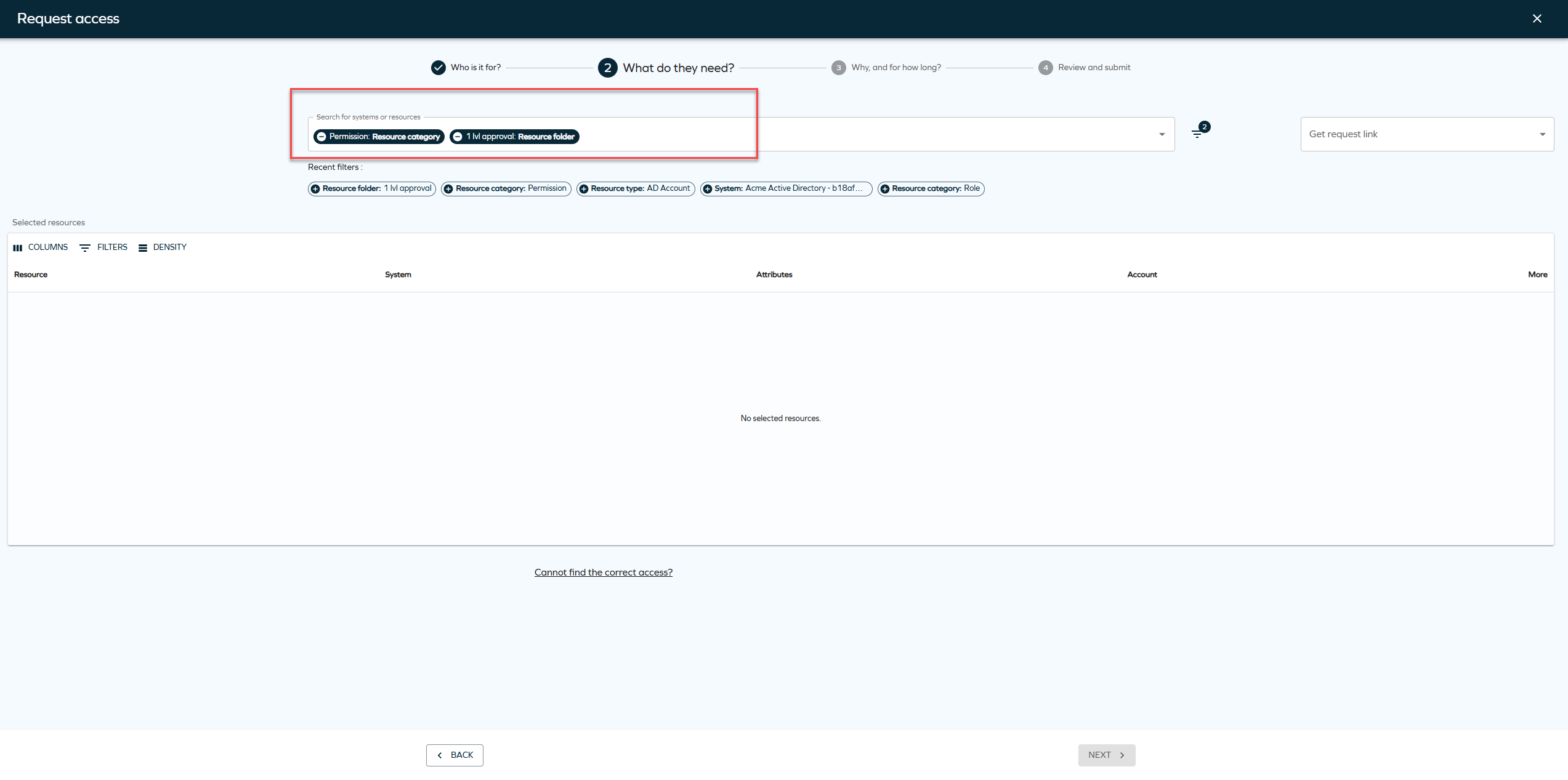The height and width of the screenshot is (780, 1568).
Task: Expand the Resource column header sorting options
Action: 30,275
